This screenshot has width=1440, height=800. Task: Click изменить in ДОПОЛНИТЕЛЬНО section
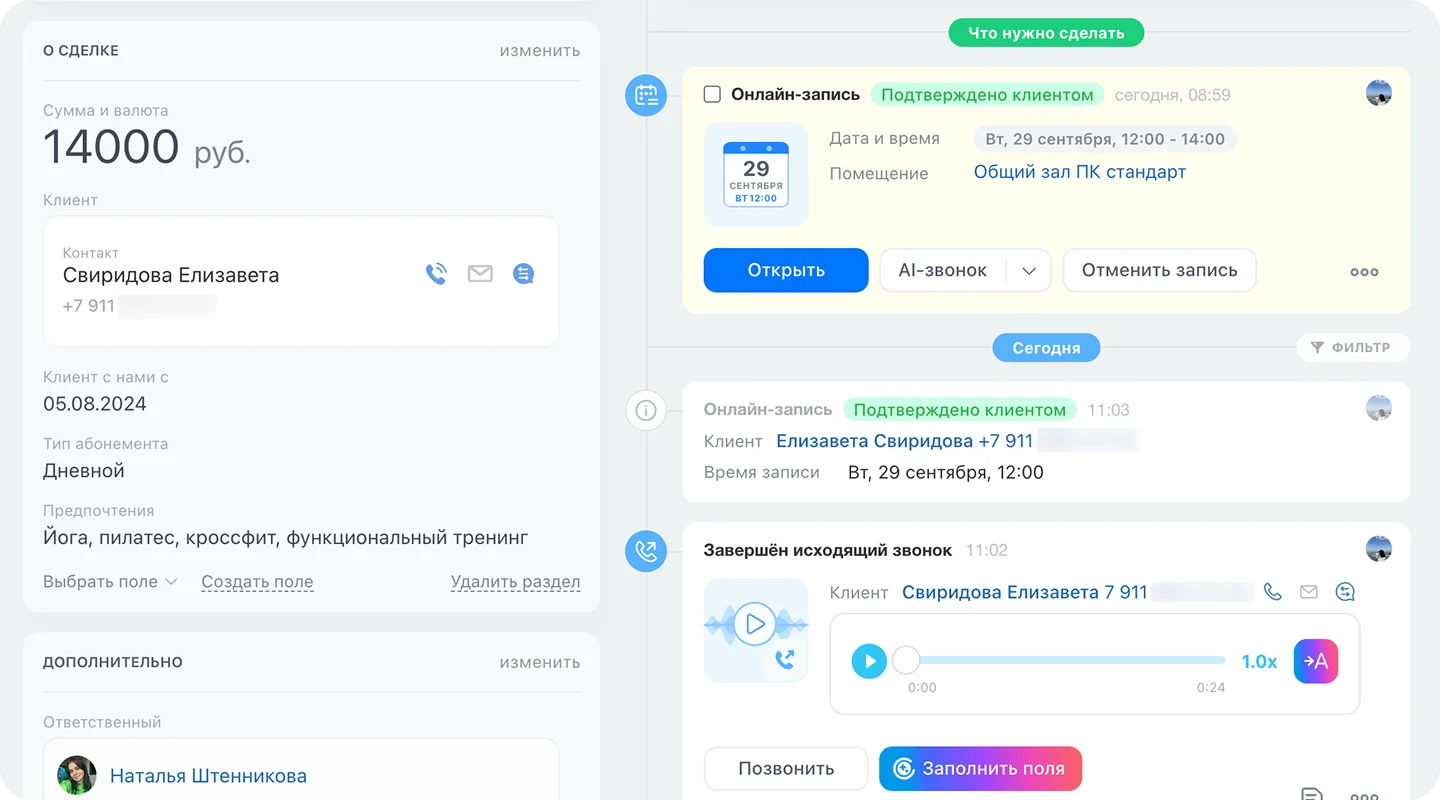click(x=540, y=661)
